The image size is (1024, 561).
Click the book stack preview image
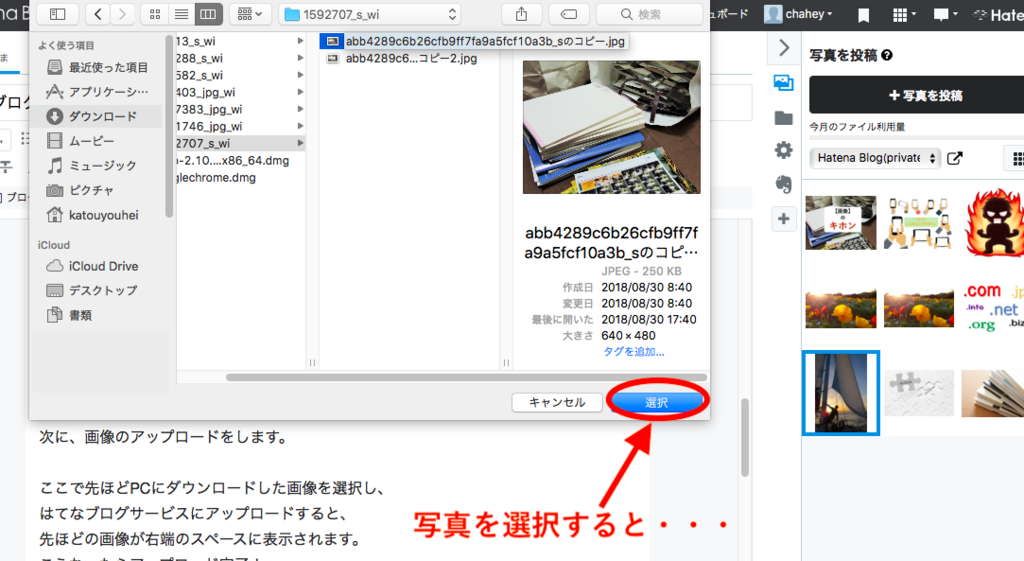pyautogui.click(x=611, y=127)
